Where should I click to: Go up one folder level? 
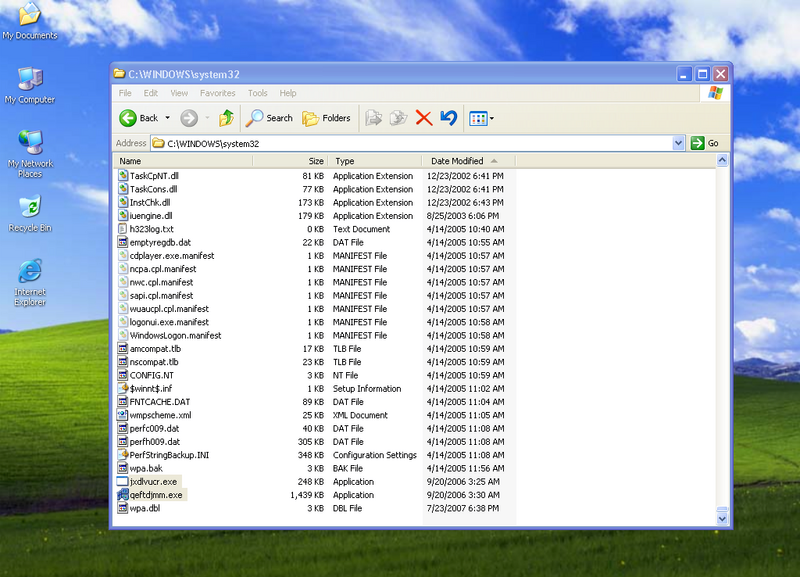227,118
